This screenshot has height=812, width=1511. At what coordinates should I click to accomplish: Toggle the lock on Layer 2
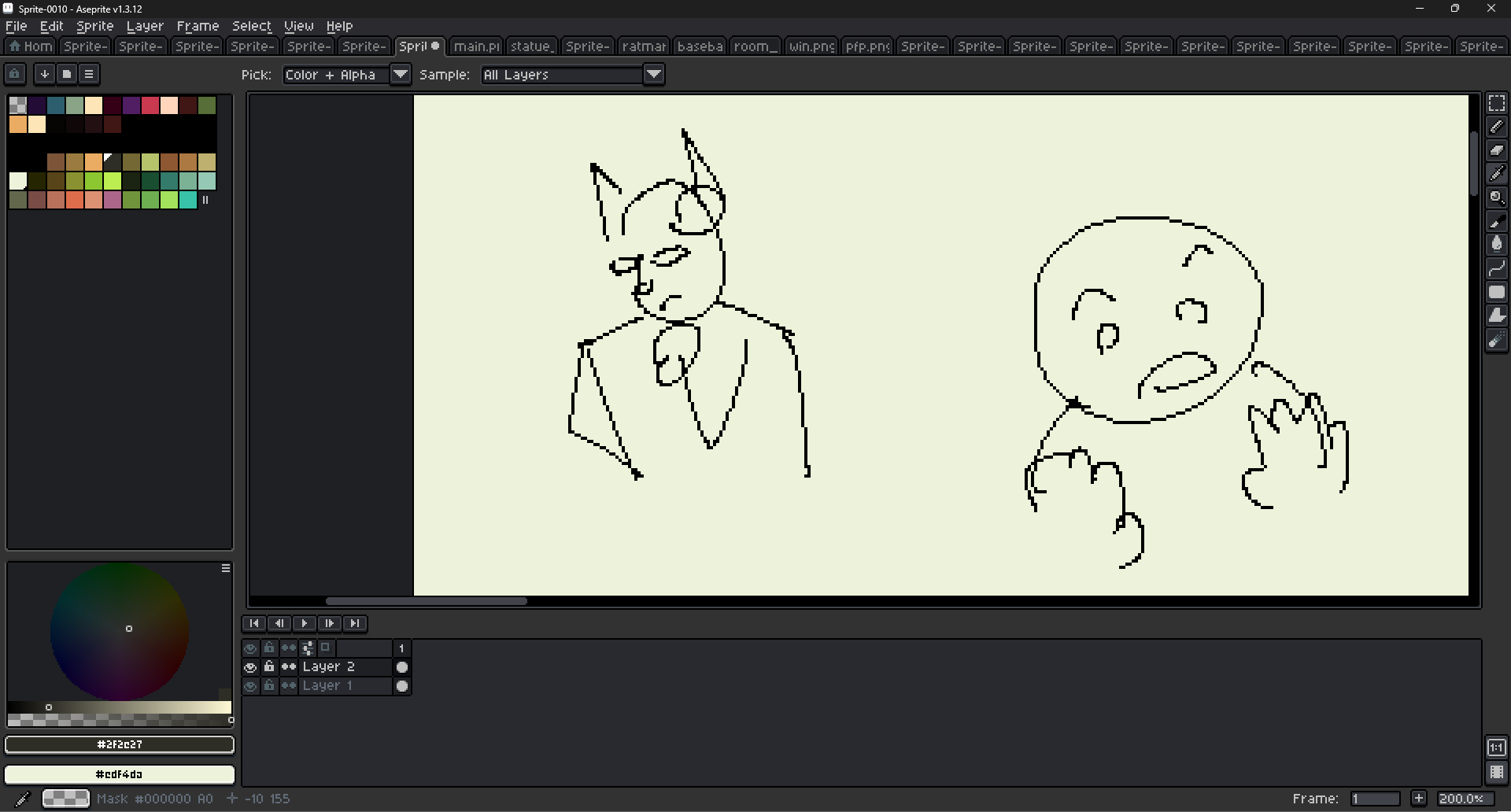click(x=269, y=667)
